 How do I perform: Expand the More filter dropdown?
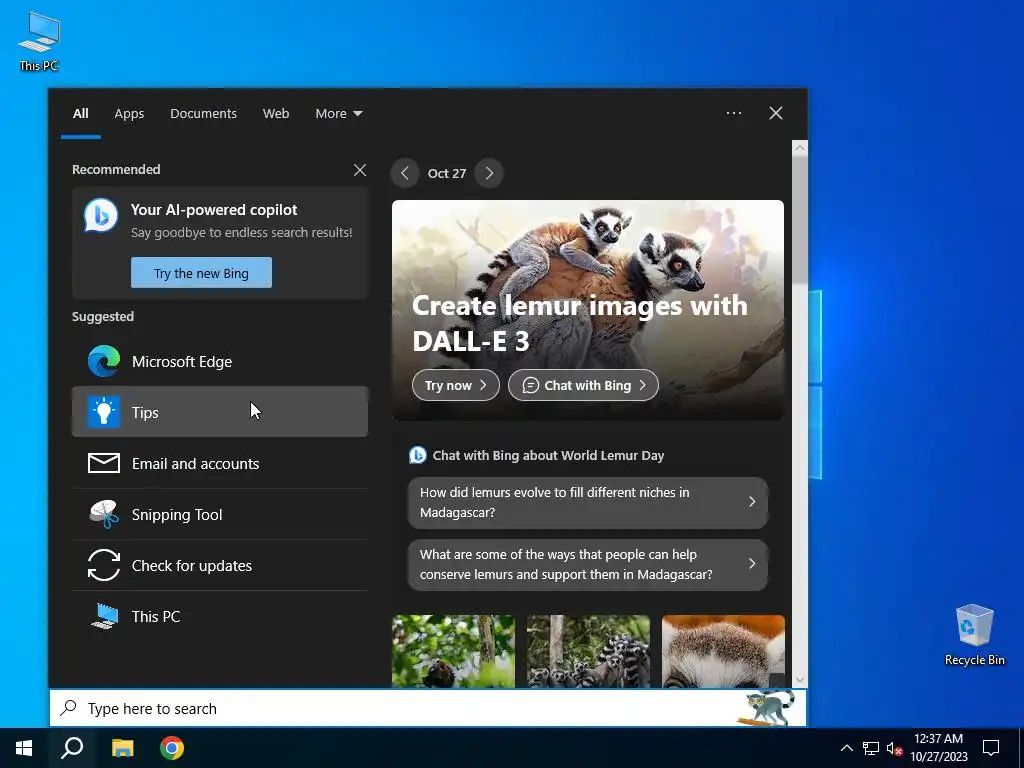click(x=338, y=114)
